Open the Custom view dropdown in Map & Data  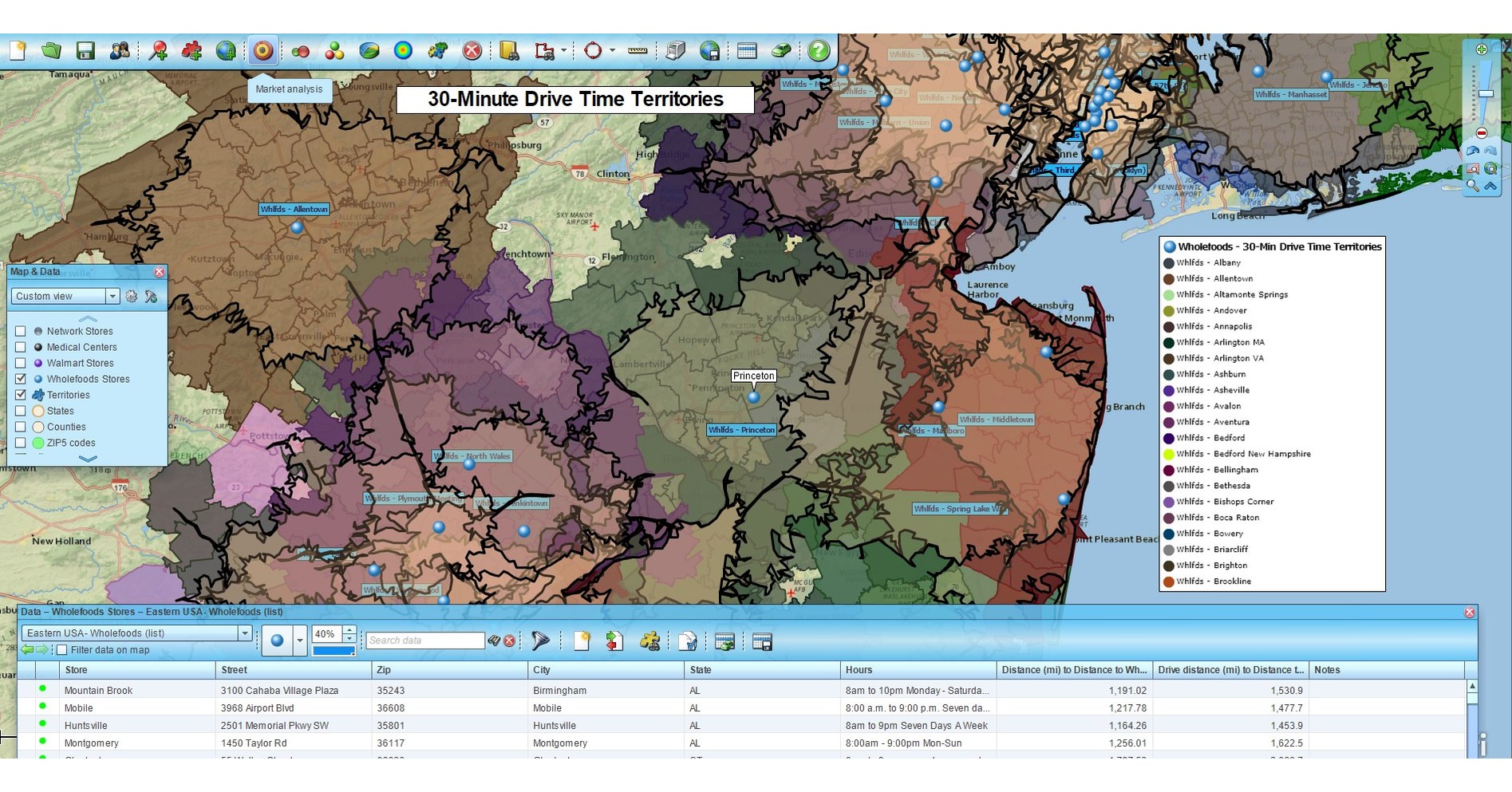tap(112, 296)
